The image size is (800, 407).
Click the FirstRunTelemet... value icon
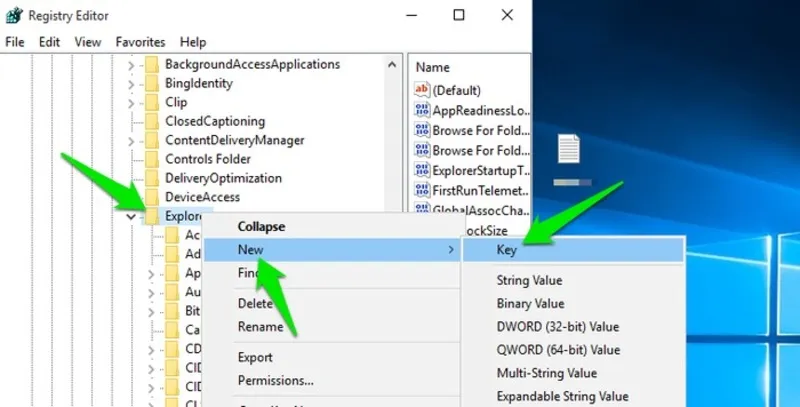tap(422, 190)
